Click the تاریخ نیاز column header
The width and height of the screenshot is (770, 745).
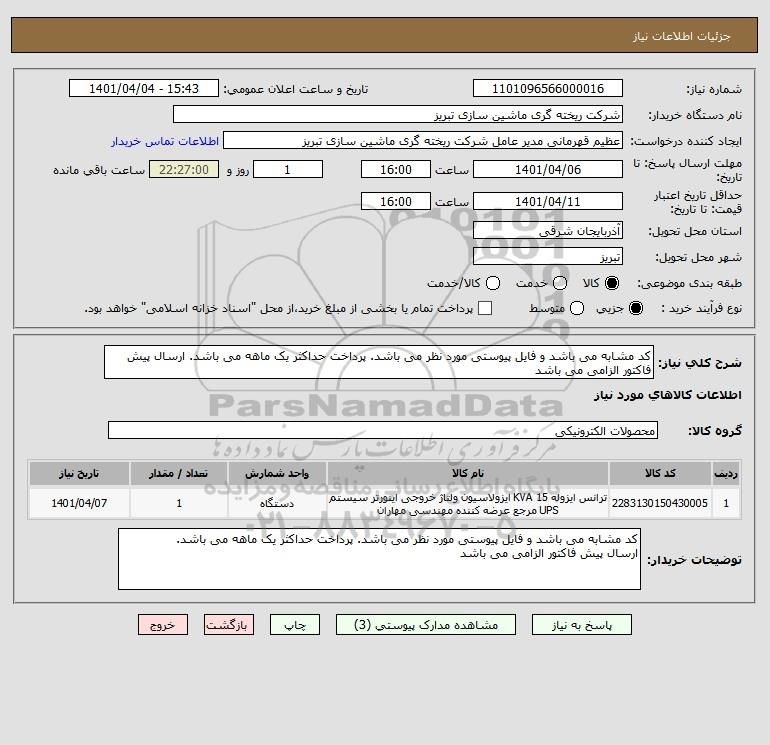pyautogui.click(x=79, y=473)
